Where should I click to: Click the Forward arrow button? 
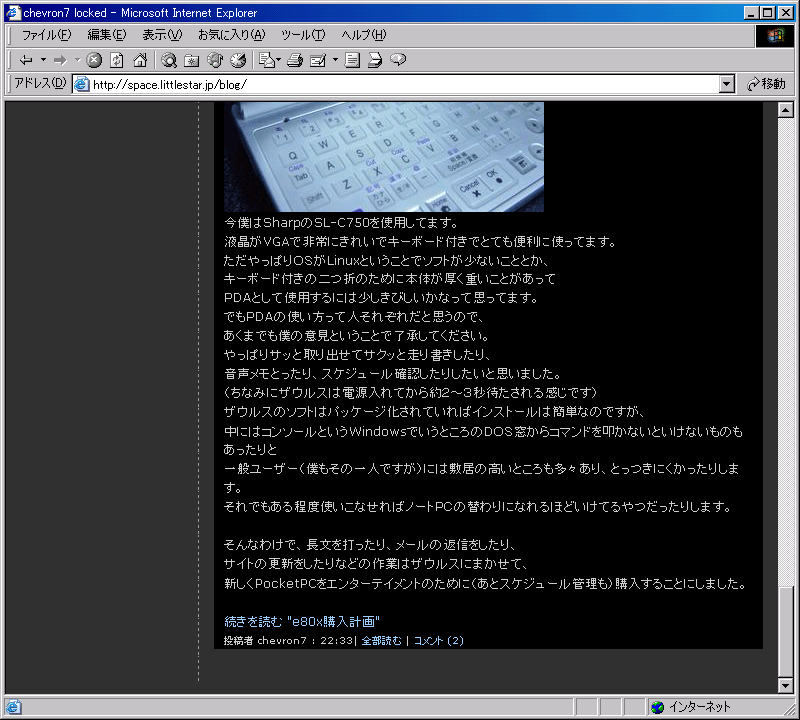pyautogui.click(x=60, y=60)
